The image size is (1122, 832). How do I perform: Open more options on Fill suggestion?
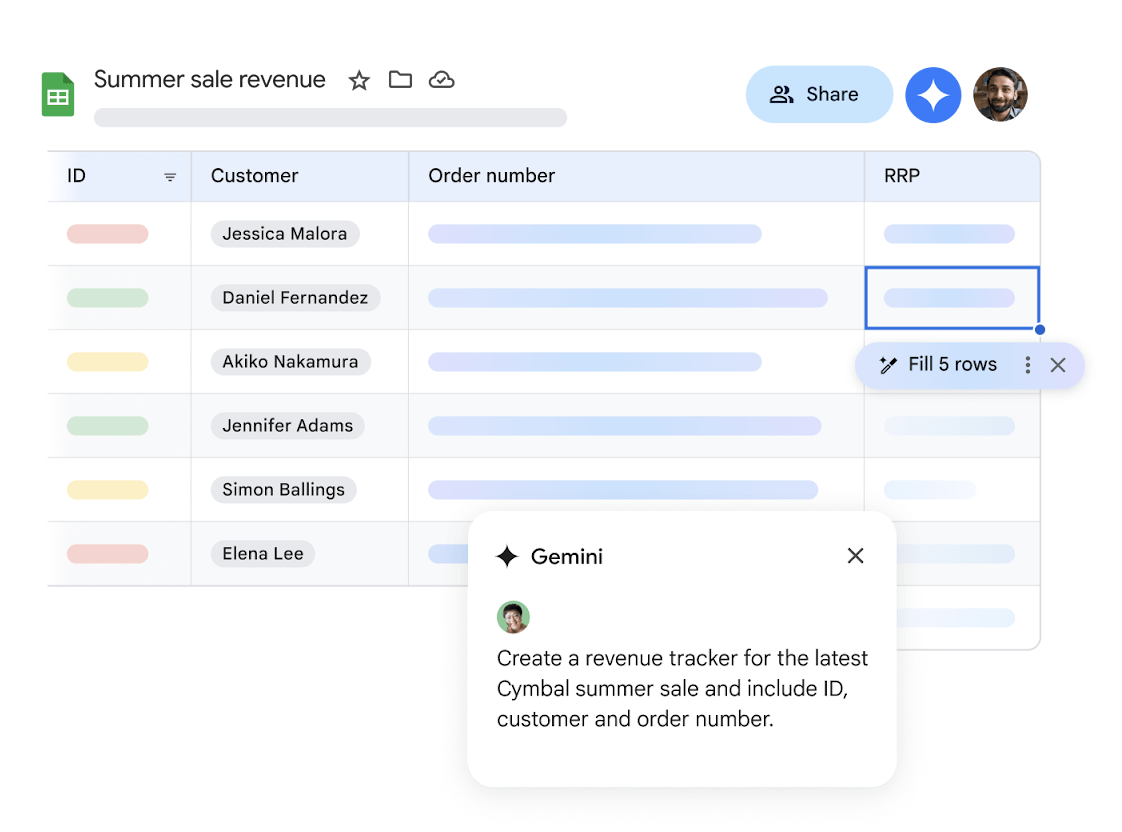point(1027,365)
